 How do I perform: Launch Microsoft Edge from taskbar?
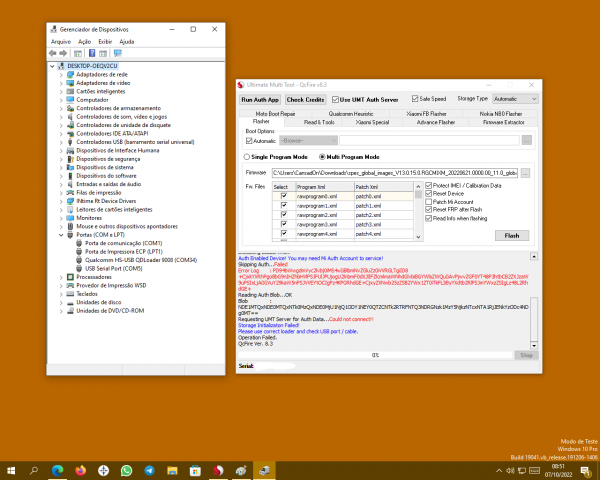57,470
